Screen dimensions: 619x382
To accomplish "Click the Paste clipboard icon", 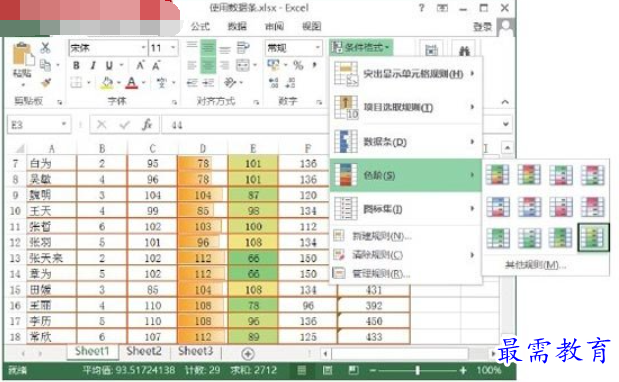I will pos(23,54).
